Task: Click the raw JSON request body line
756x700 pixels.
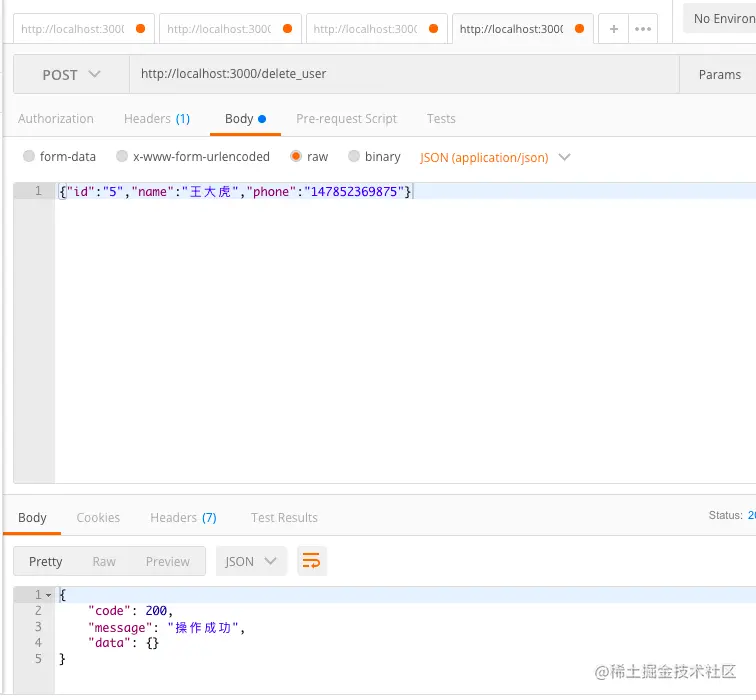Action: [235, 192]
